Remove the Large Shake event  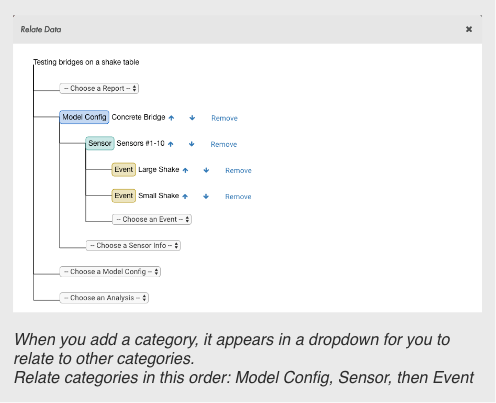pyautogui.click(x=238, y=170)
